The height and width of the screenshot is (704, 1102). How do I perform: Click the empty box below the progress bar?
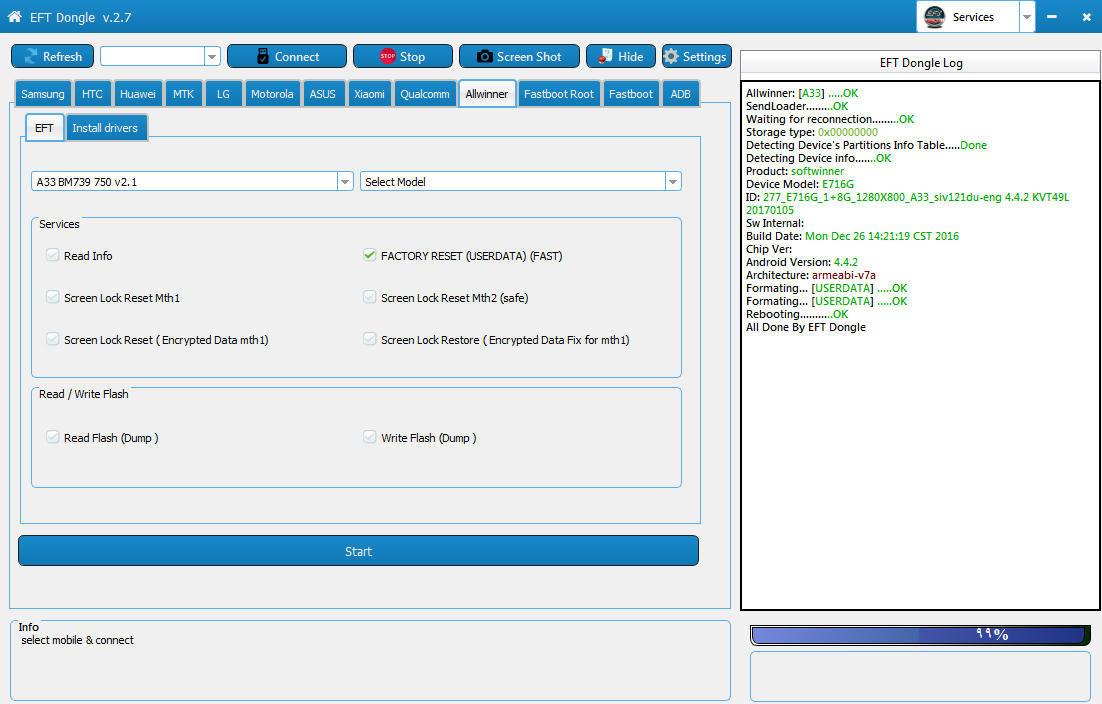920,676
